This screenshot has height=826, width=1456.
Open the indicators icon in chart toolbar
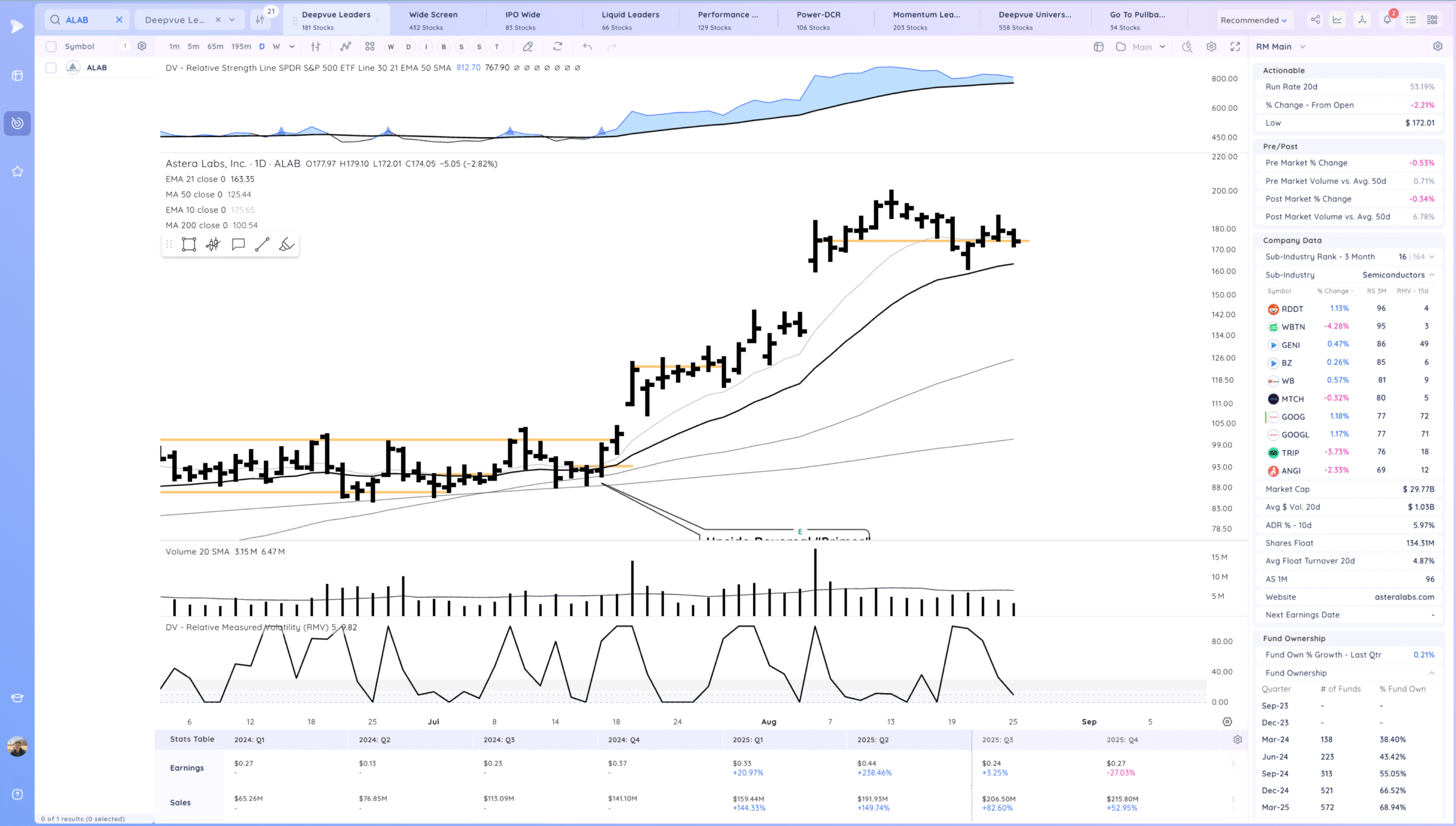[345, 47]
